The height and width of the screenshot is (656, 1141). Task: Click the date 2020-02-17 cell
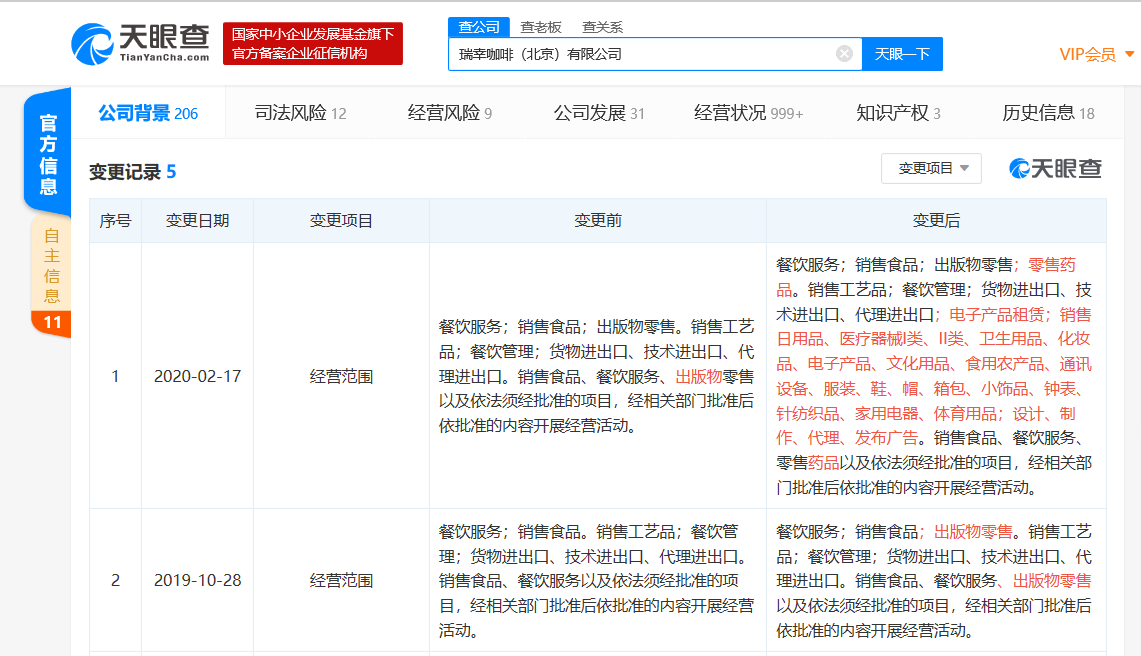197,376
